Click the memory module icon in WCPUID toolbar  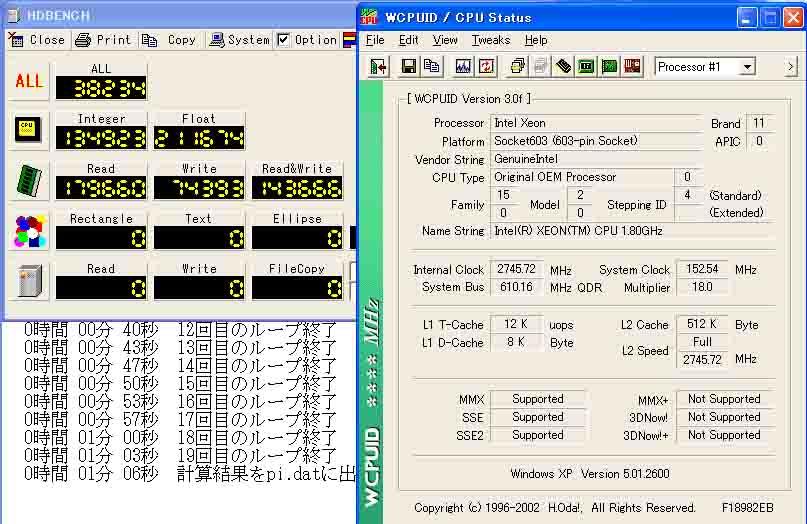click(564, 66)
